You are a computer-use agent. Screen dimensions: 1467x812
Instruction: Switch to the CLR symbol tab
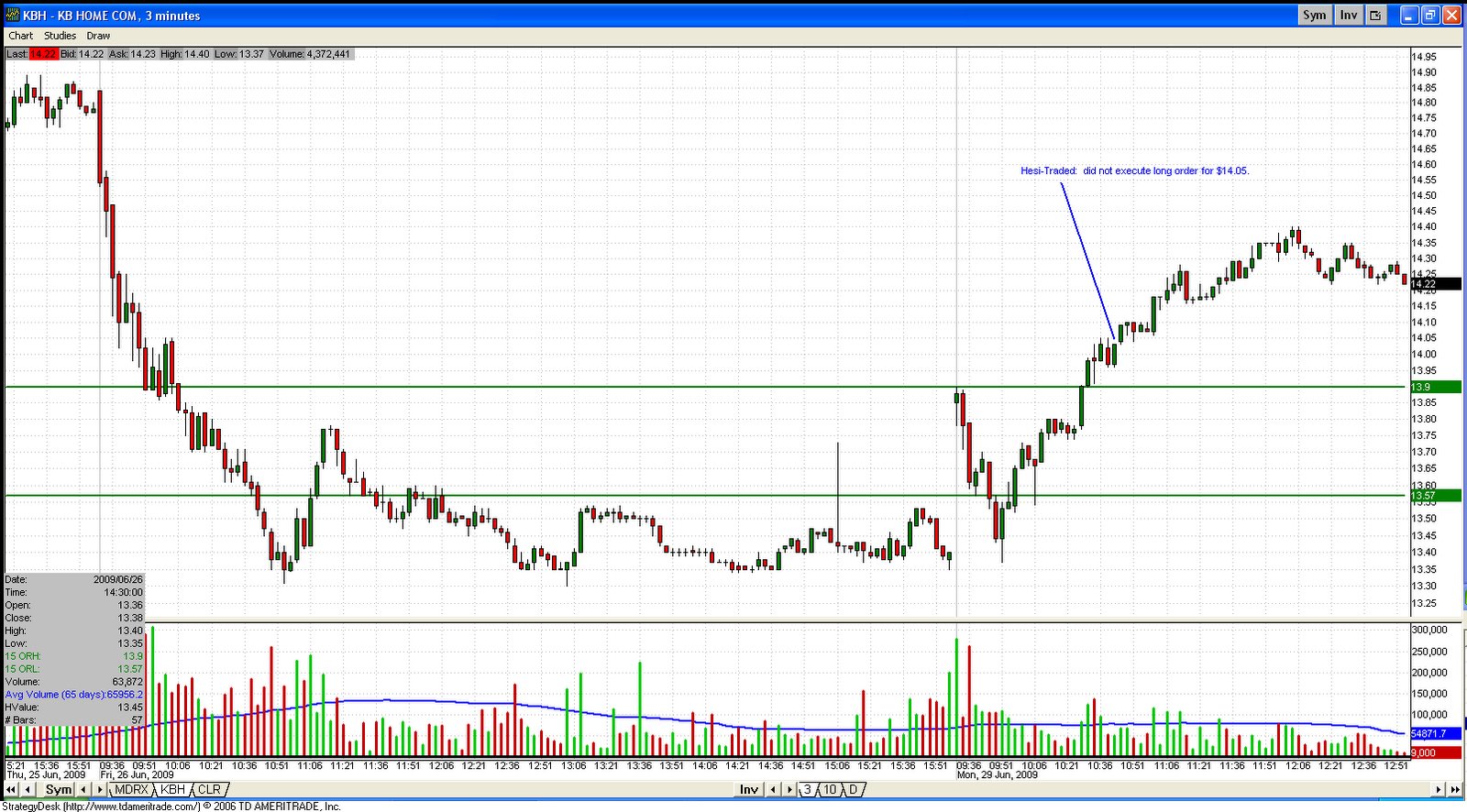pyautogui.click(x=209, y=789)
